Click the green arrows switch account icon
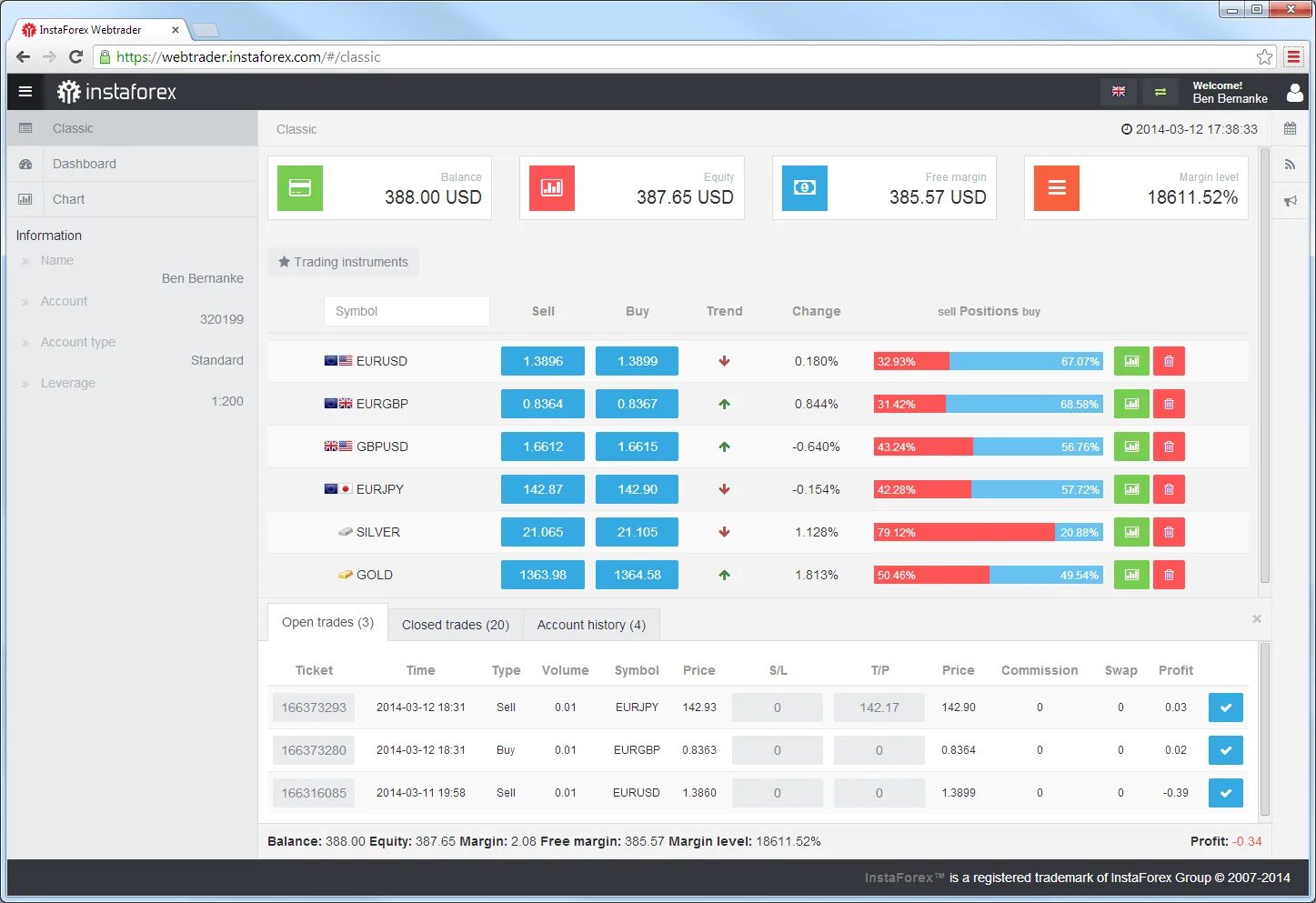 tap(1160, 92)
